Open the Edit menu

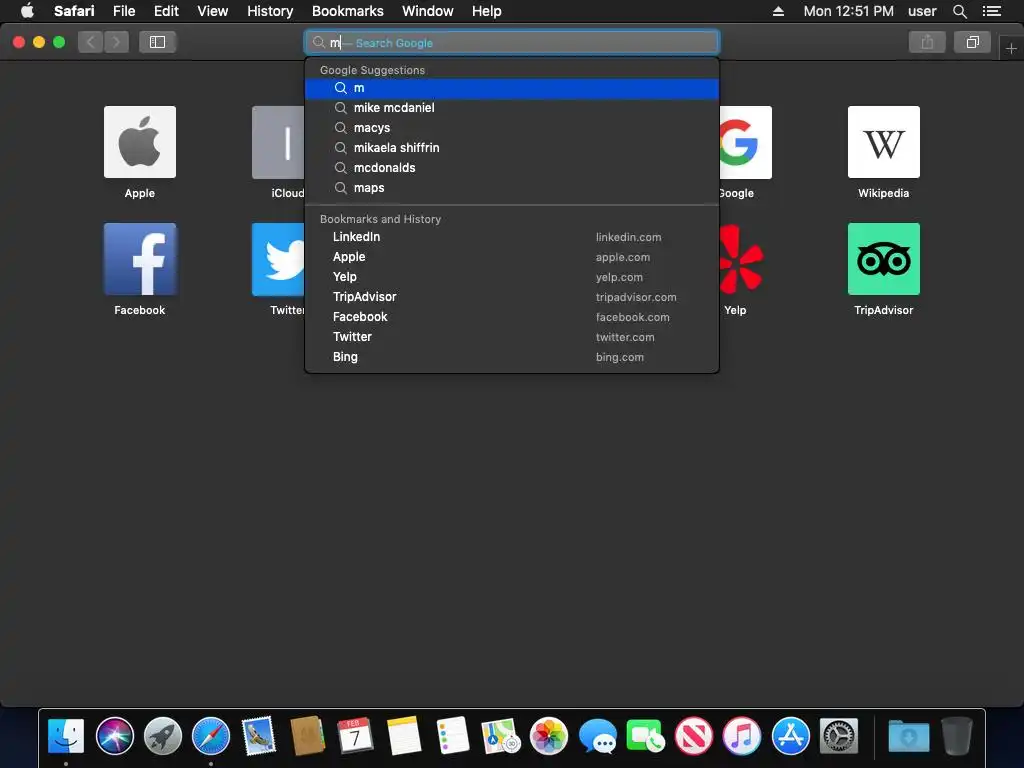click(x=166, y=11)
